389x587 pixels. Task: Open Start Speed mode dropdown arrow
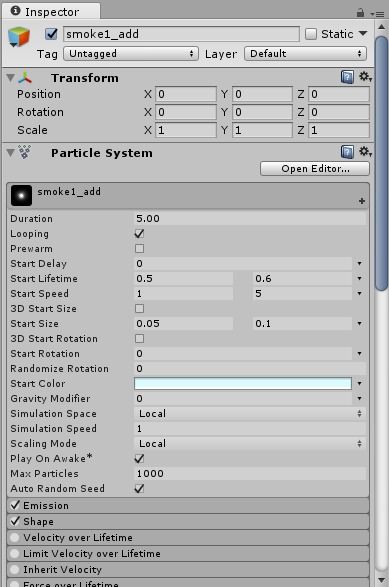click(359, 294)
